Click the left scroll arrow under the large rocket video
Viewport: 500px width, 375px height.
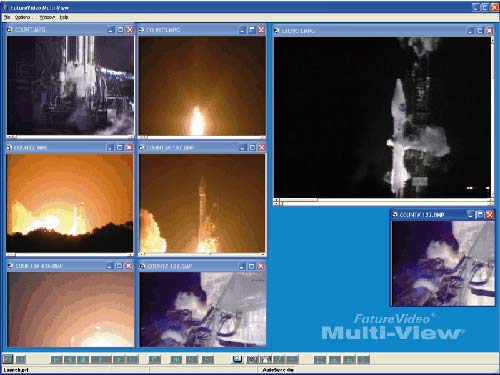click(276, 201)
